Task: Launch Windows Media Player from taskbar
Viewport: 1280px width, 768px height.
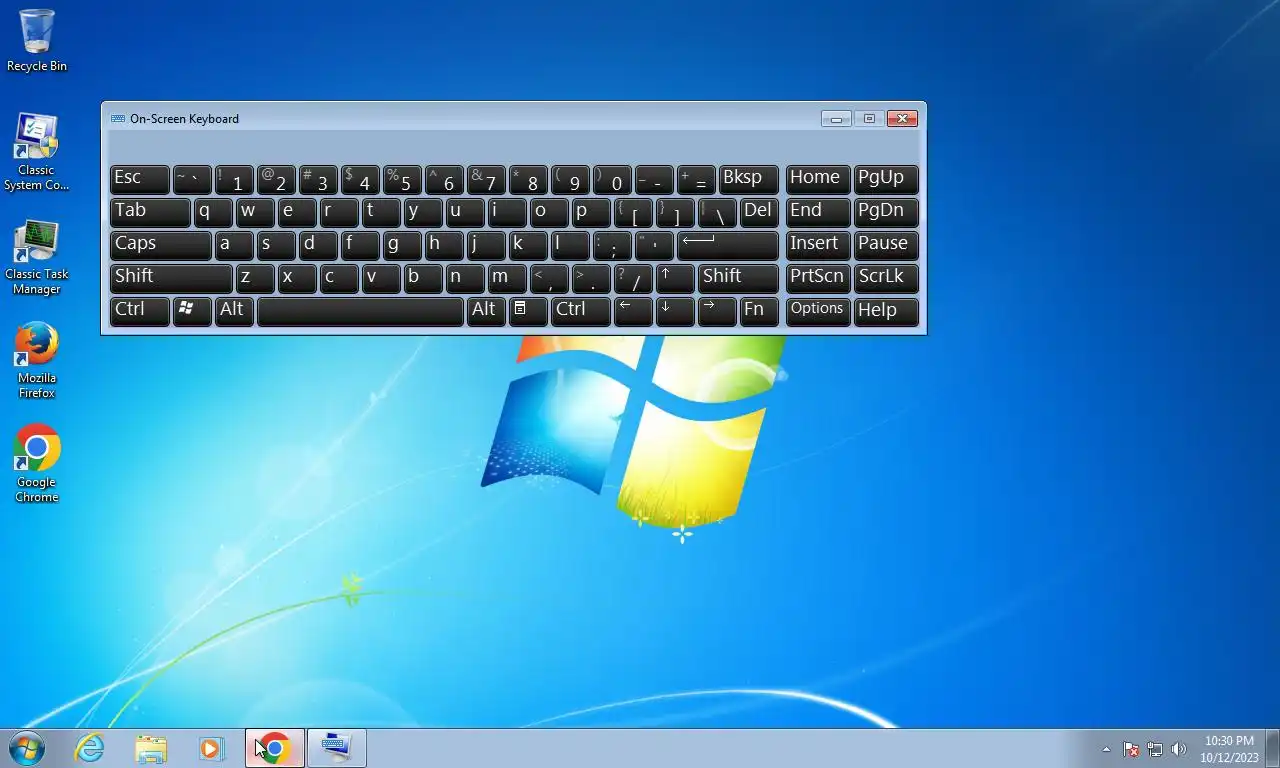Action: pyautogui.click(x=211, y=748)
